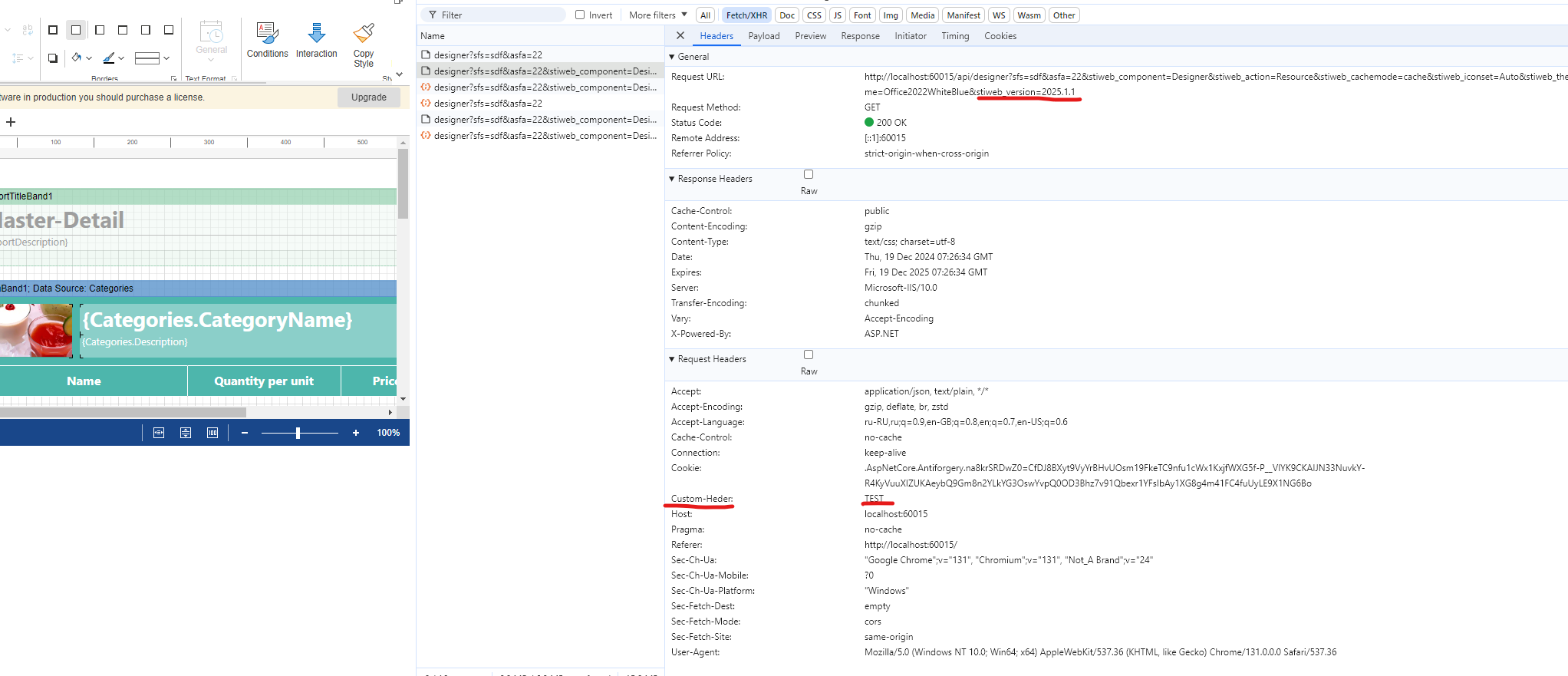1568x676 pixels.
Task: Click the zoom slider handle
Action: click(298, 433)
